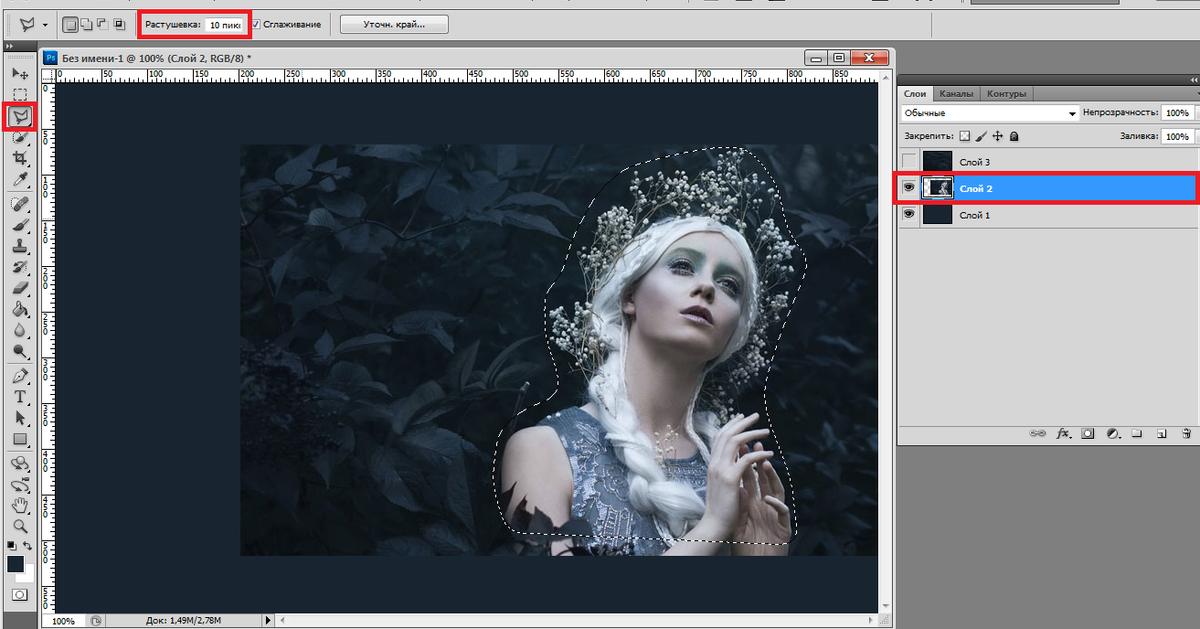Create a new layer group folder
1200x629 pixels.
coord(1138,434)
